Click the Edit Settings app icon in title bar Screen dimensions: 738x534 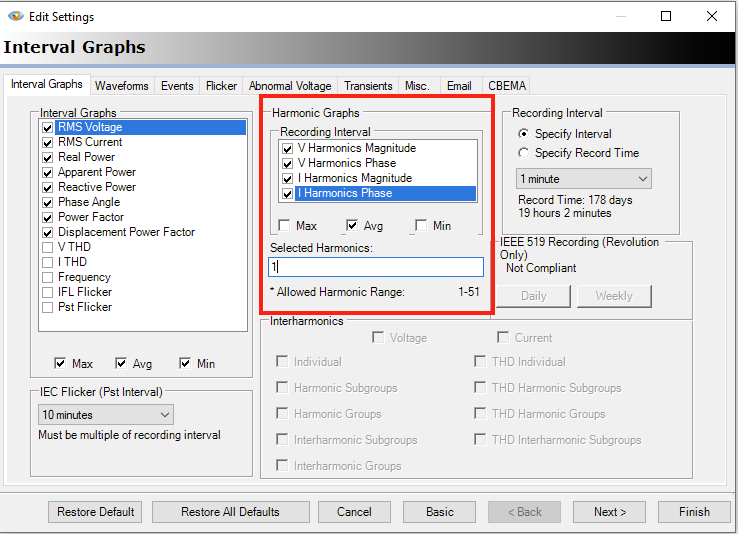[x=15, y=16]
